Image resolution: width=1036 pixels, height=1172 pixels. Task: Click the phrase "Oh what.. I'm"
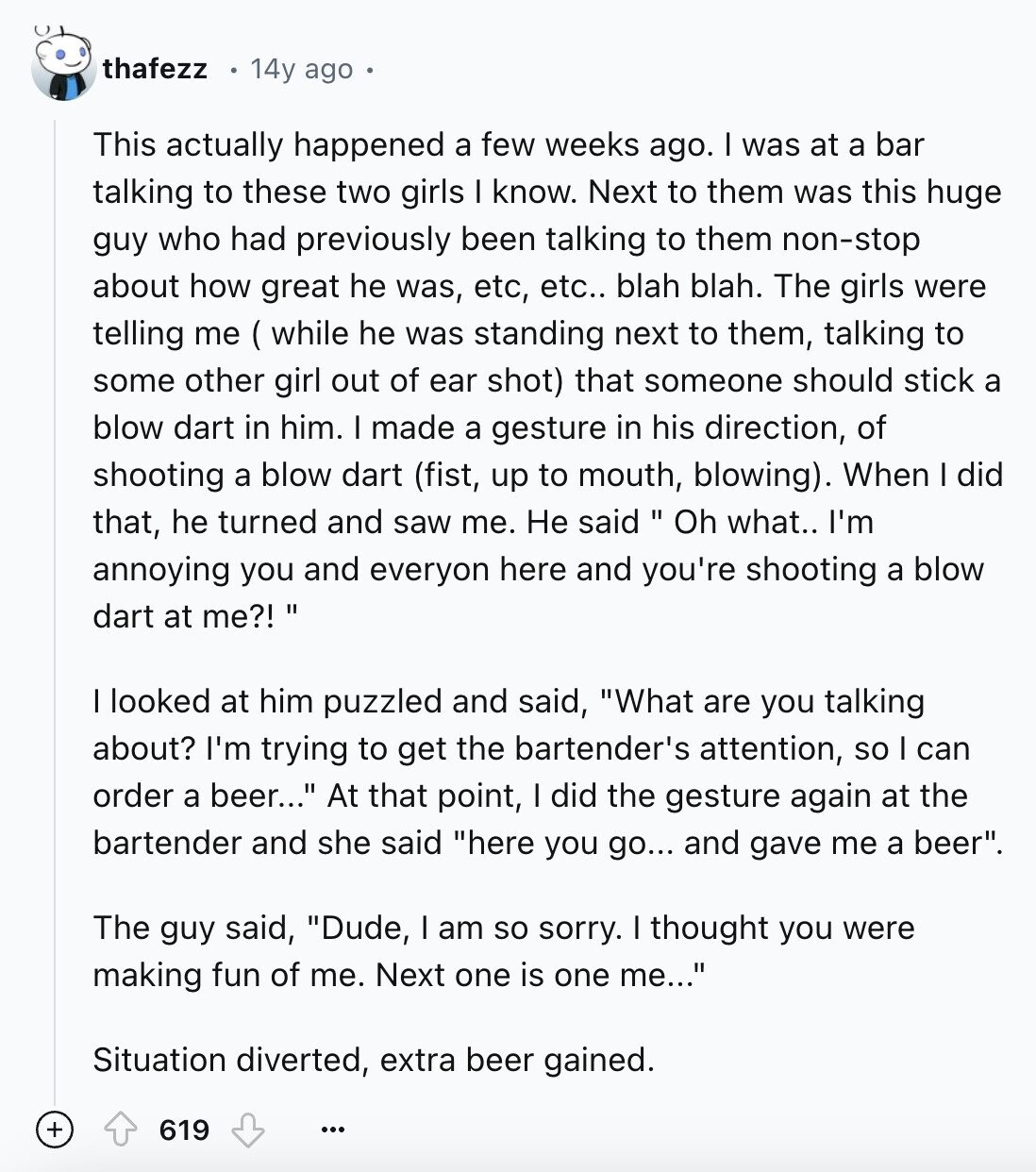pos(774,522)
